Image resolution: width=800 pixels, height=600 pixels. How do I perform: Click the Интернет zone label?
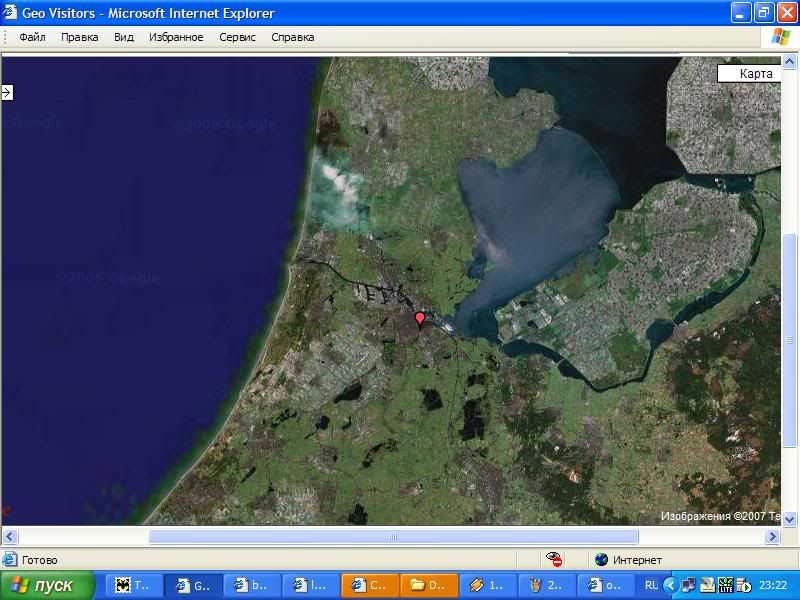(x=637, y=560)
